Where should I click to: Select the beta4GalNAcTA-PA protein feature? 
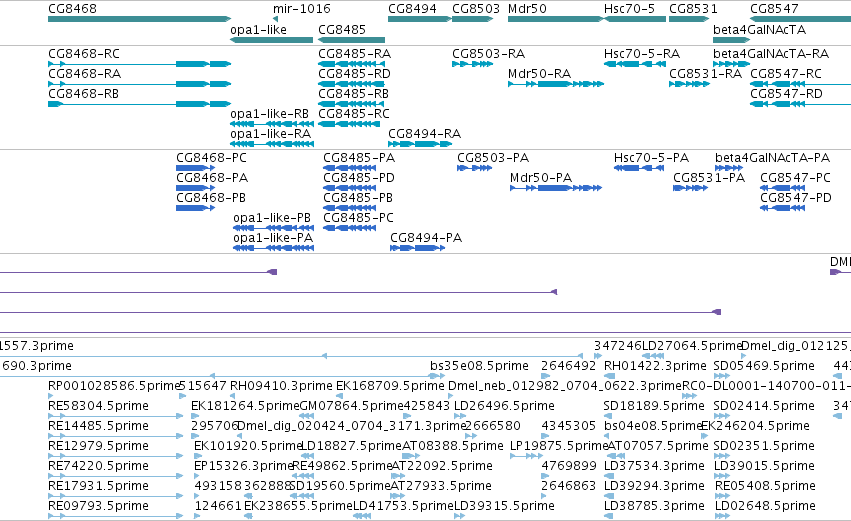coord(729,168)
